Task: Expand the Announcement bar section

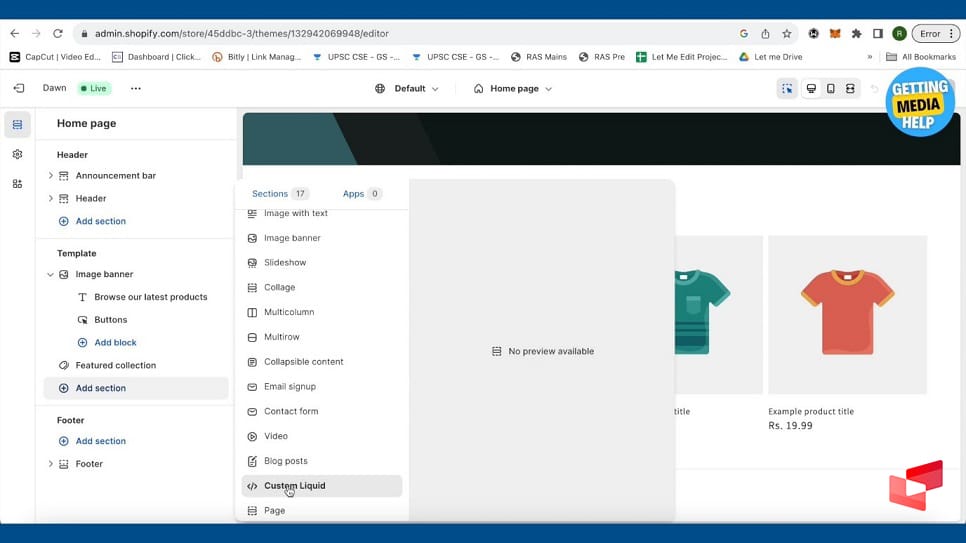Action: (51, 176)
